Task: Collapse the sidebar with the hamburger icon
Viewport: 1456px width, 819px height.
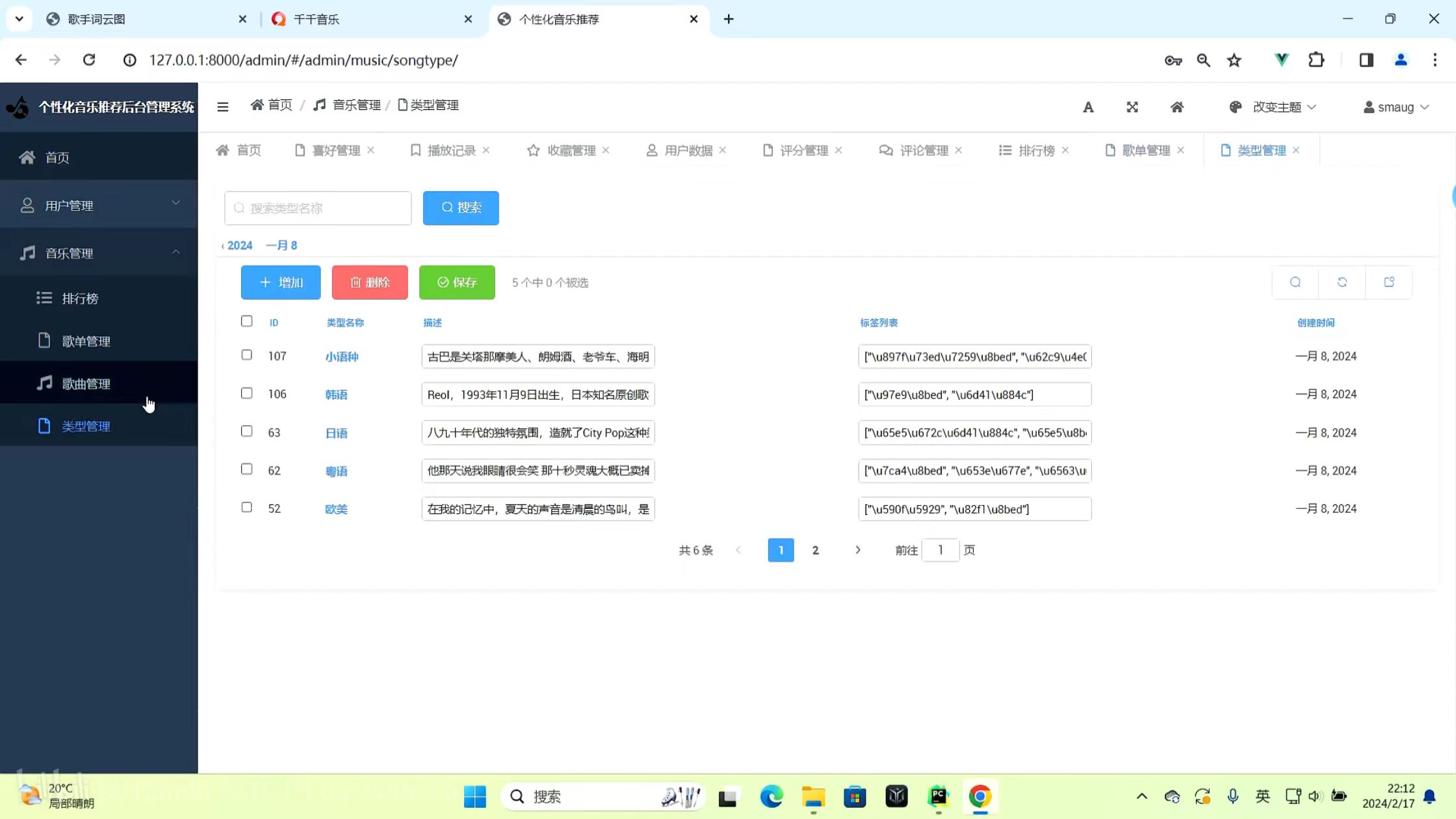Action: pos(223,107)
